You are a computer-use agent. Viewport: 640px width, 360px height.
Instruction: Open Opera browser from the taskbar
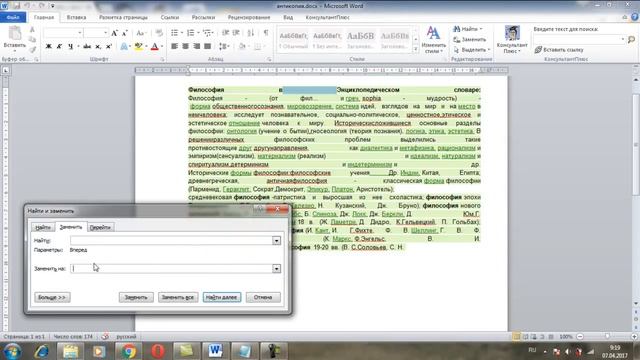(158, 351)
